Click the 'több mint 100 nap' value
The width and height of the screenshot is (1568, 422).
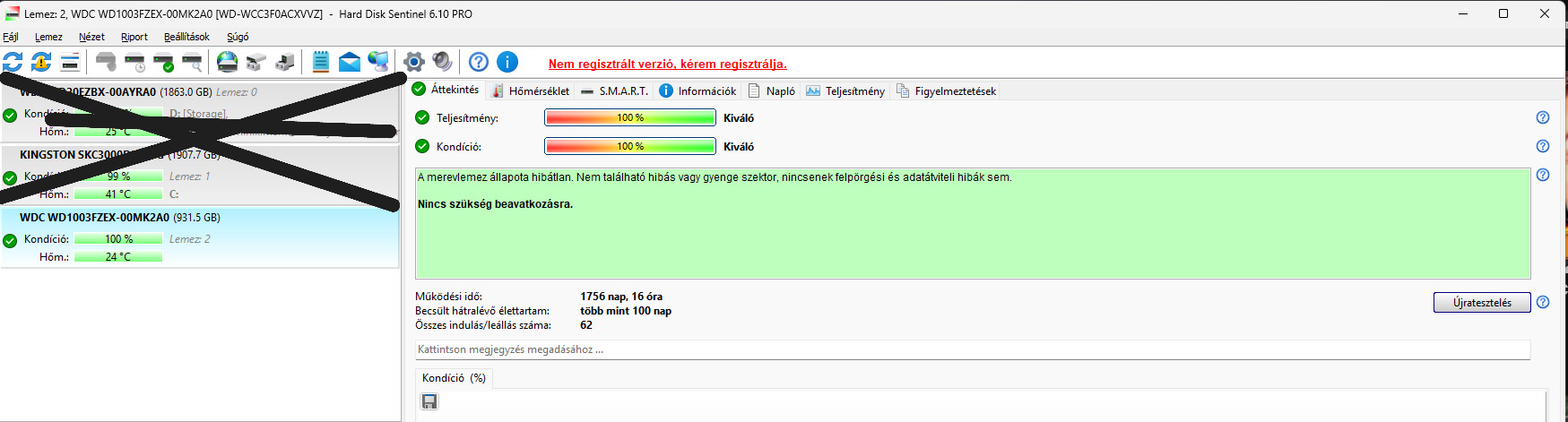pyautogui.click(x=626, y=311)
